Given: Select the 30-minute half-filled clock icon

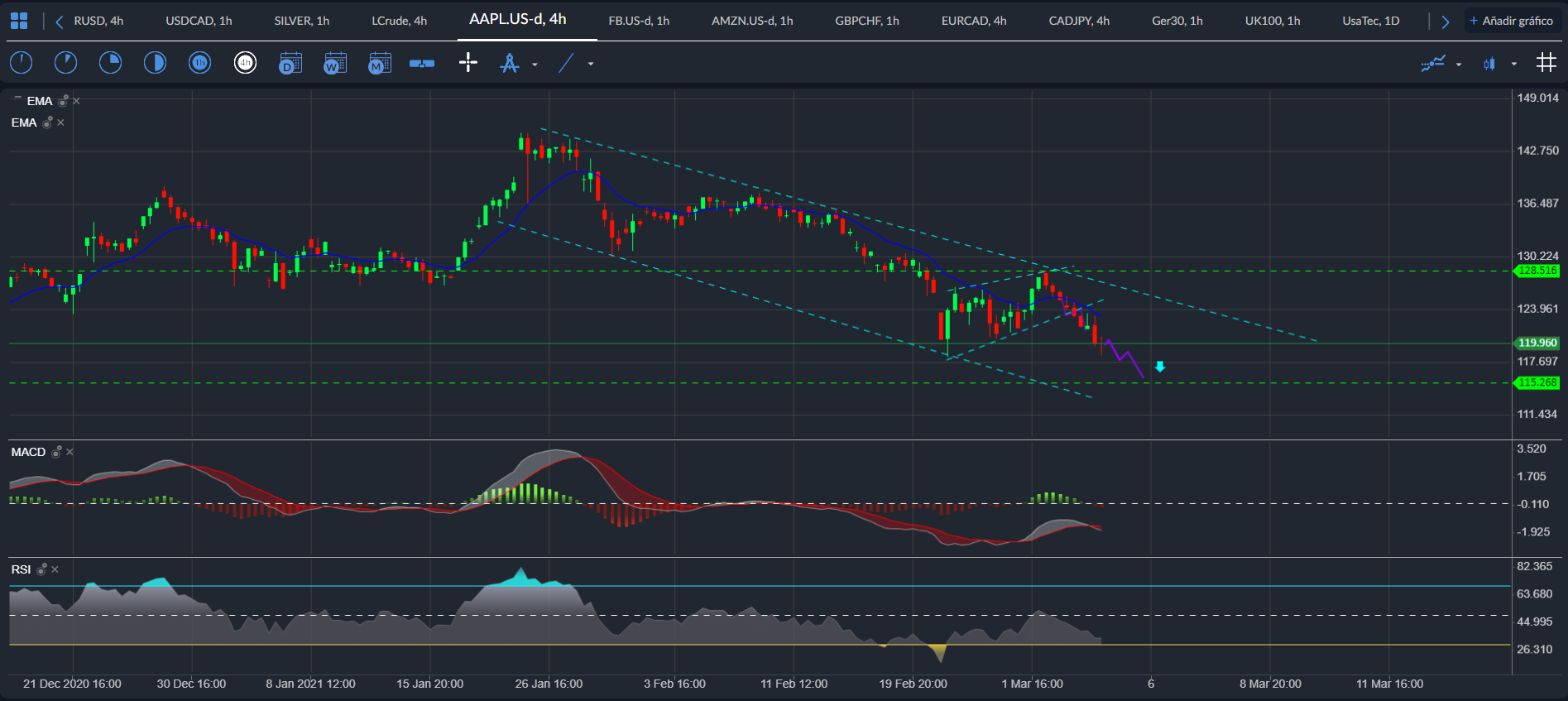Looking at the screenshot, I should [155, 63].
